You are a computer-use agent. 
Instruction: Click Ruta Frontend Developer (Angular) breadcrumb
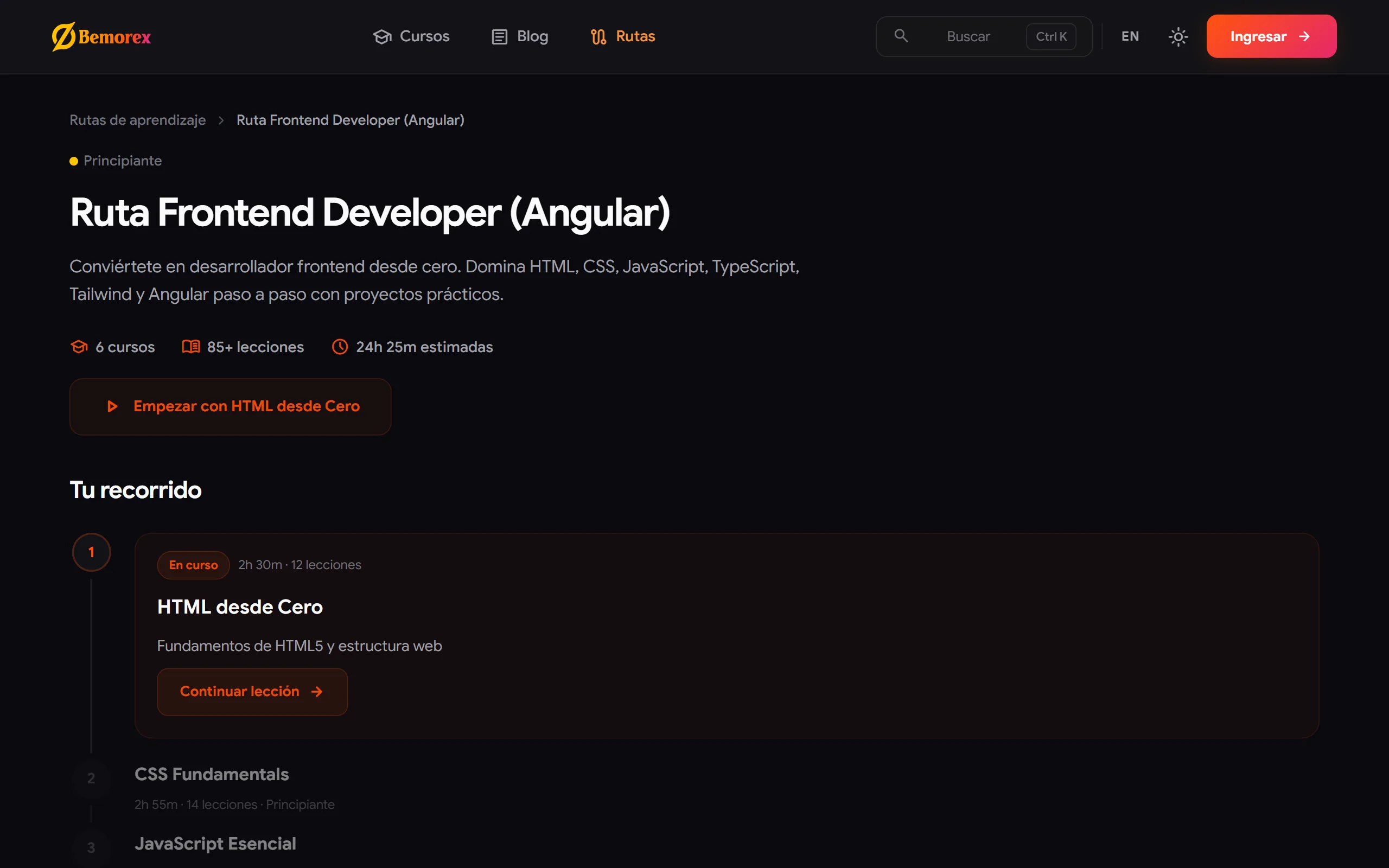tap(350, 120)
